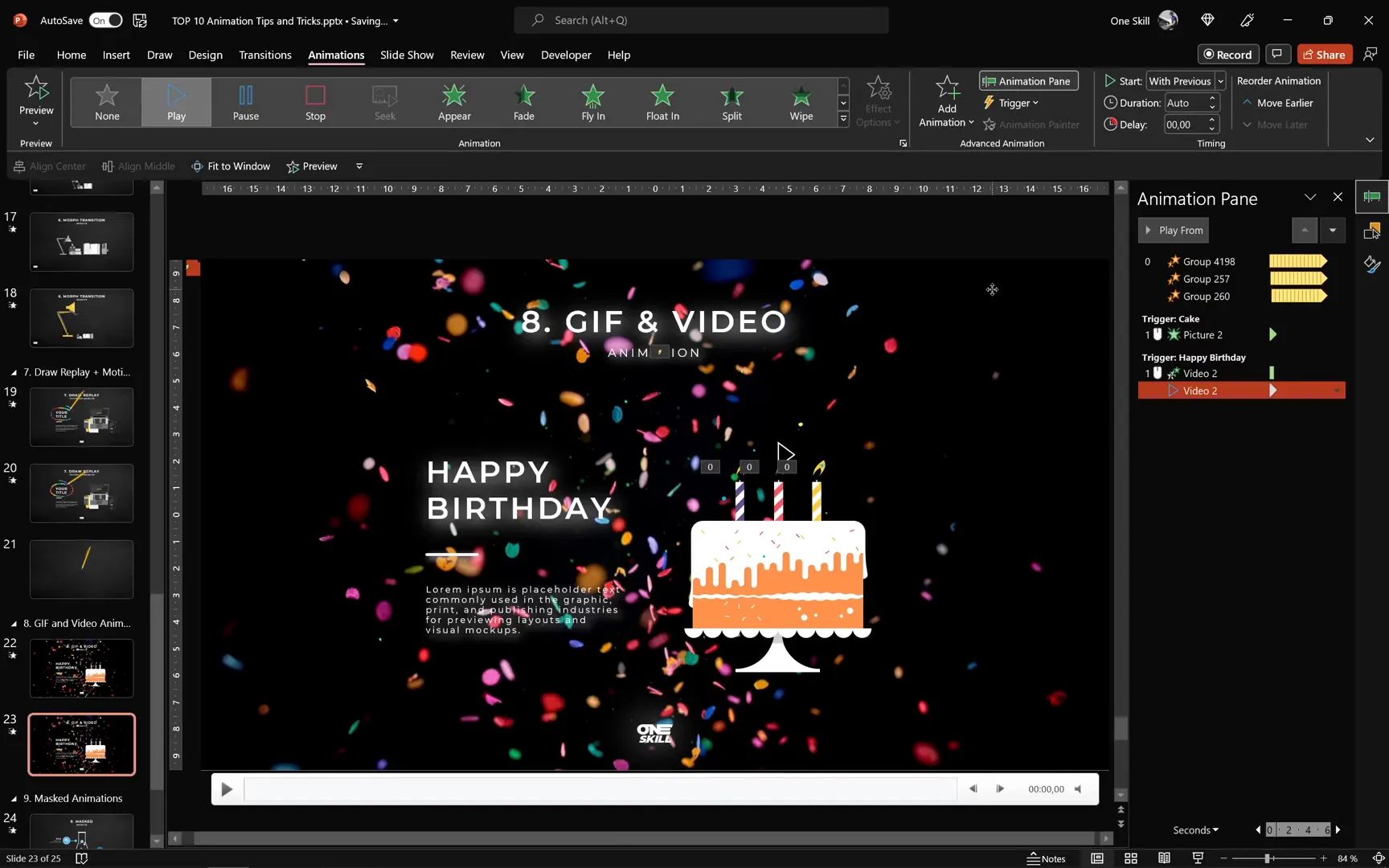Select the None animation effect
Image resolution: width=1389 pixels, height=868 pixels.
(x=107, y=102)
